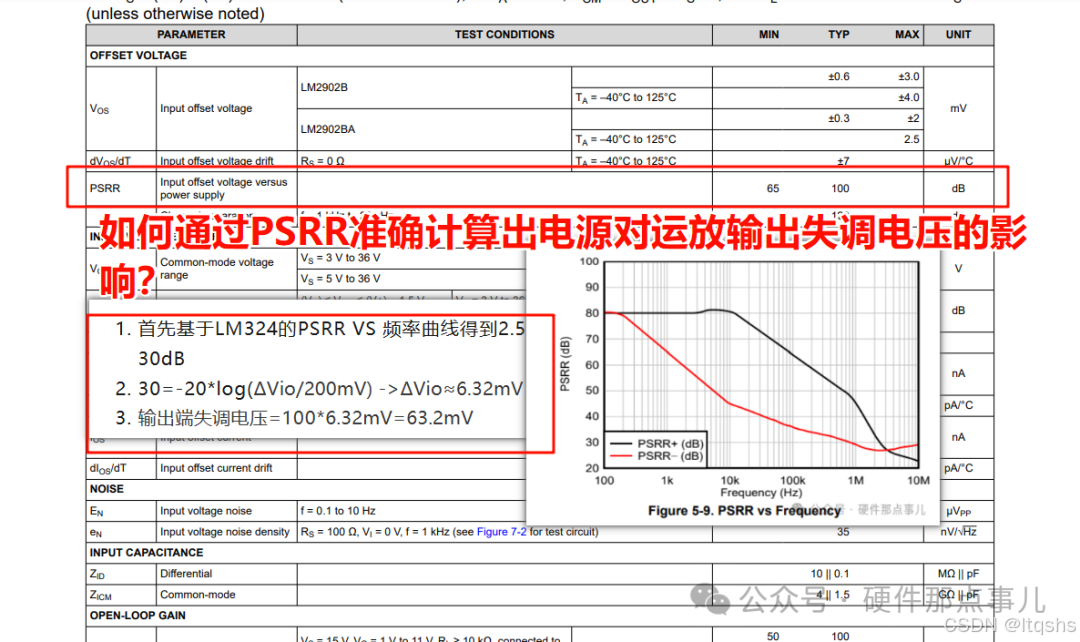Click the PSRR+ (dB) legend entry

[x=657, y=444]
